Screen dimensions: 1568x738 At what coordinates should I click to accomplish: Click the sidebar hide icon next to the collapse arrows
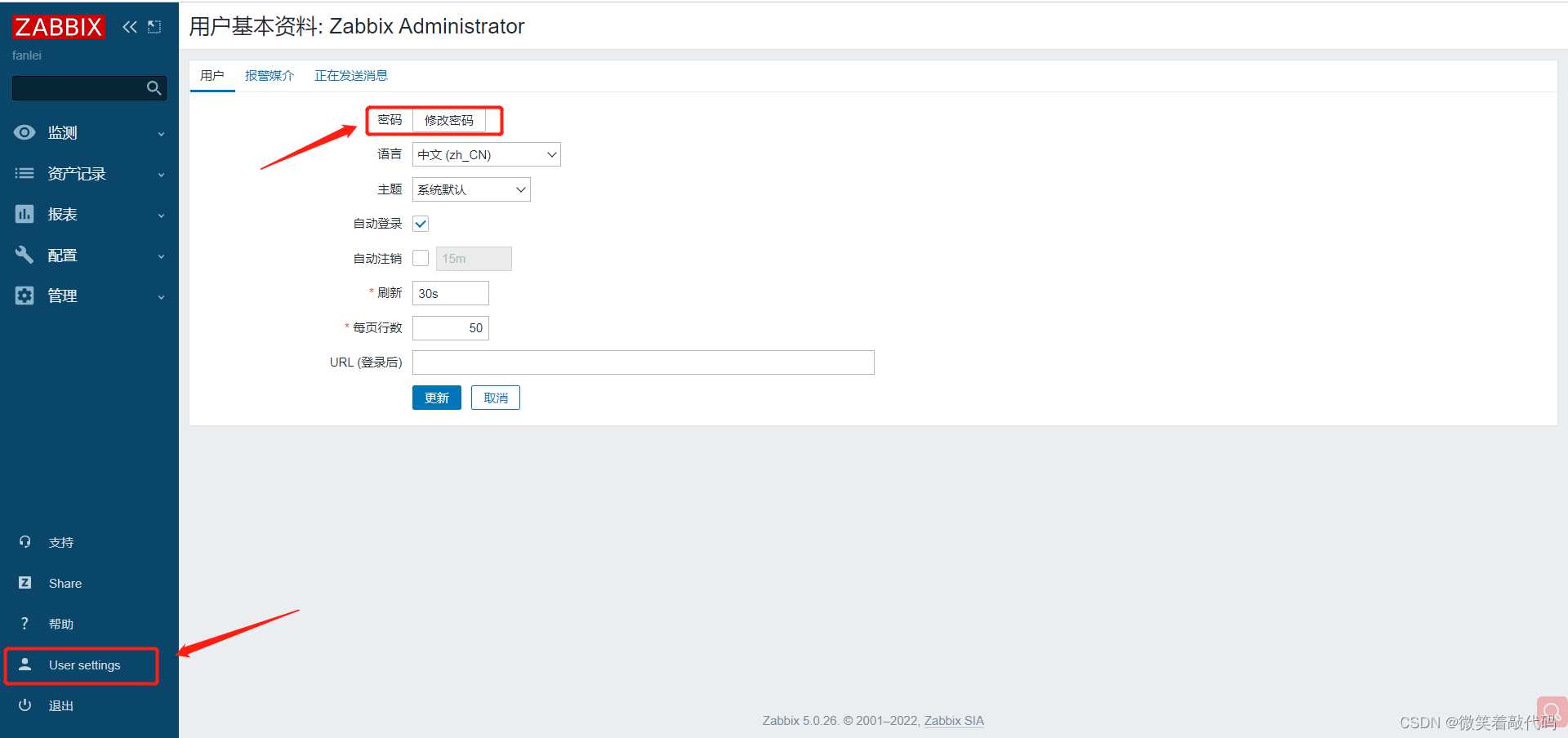154,27
